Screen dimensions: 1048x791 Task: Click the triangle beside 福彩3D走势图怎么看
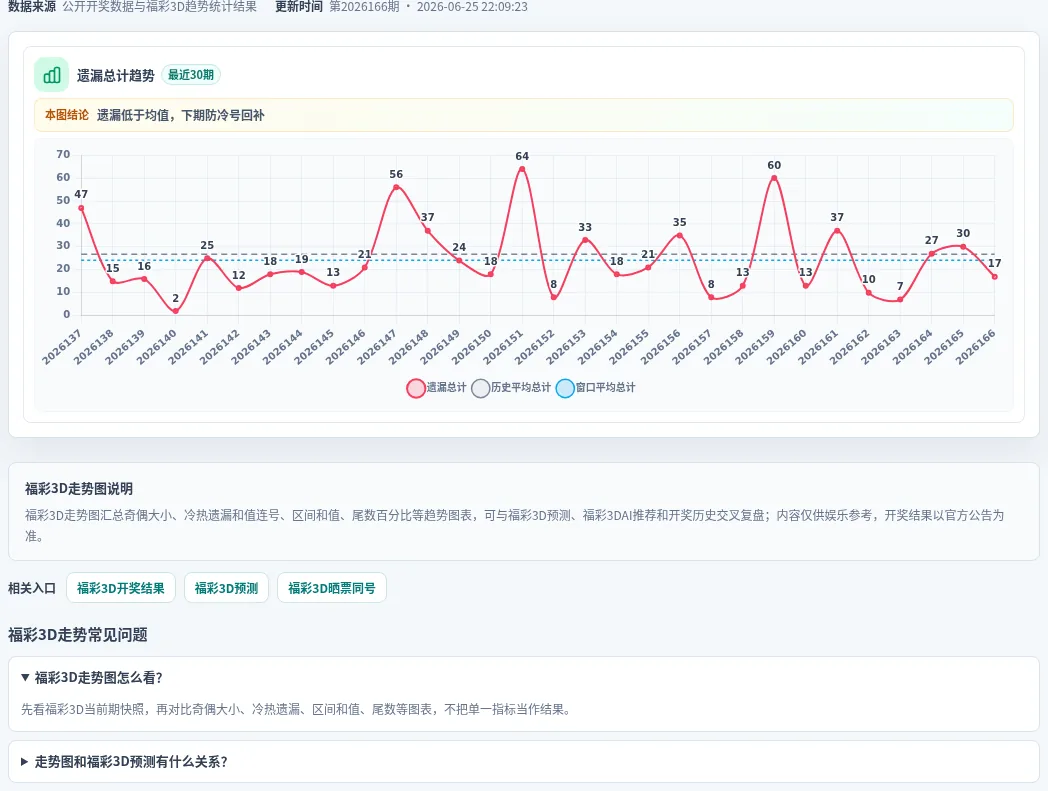coord(25,677)
